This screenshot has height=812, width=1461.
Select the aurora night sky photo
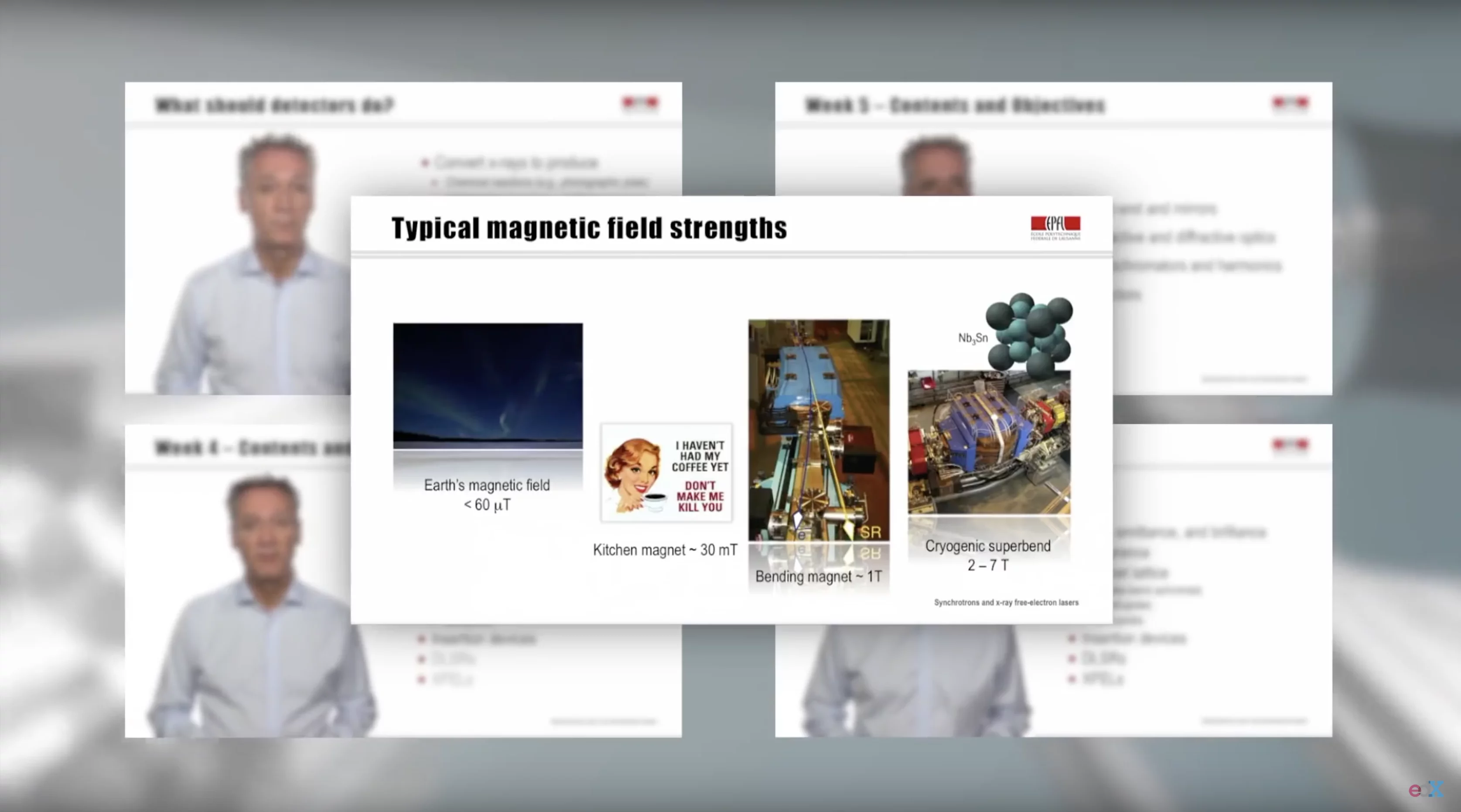(488, 386)
